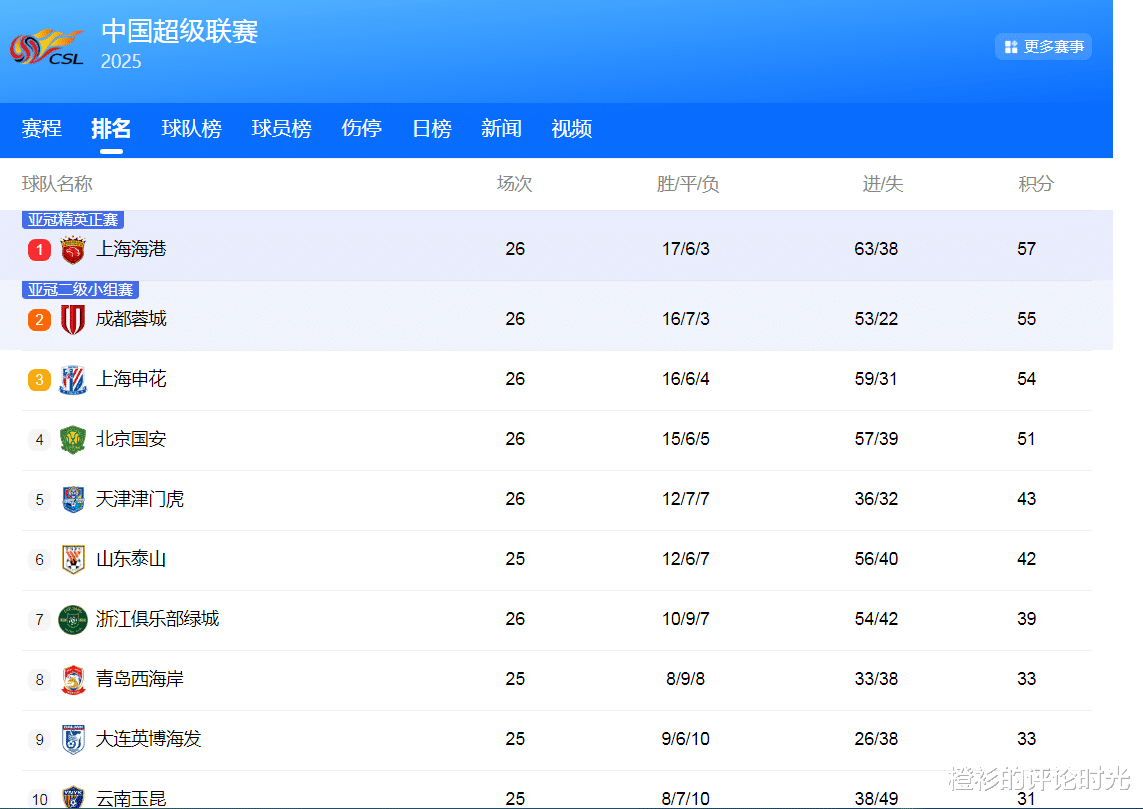This screenshot has width=1143, height=809.
Task: Click the Yunnan Yukun (云南玉昆) team crest
Action: tap(73, 797)
